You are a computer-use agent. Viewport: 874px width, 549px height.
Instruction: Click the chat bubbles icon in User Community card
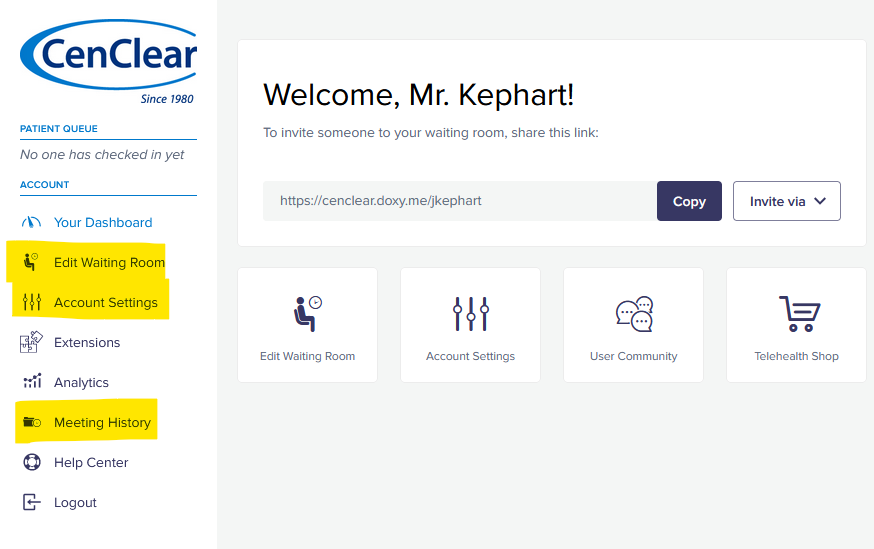tap(634, 314)
